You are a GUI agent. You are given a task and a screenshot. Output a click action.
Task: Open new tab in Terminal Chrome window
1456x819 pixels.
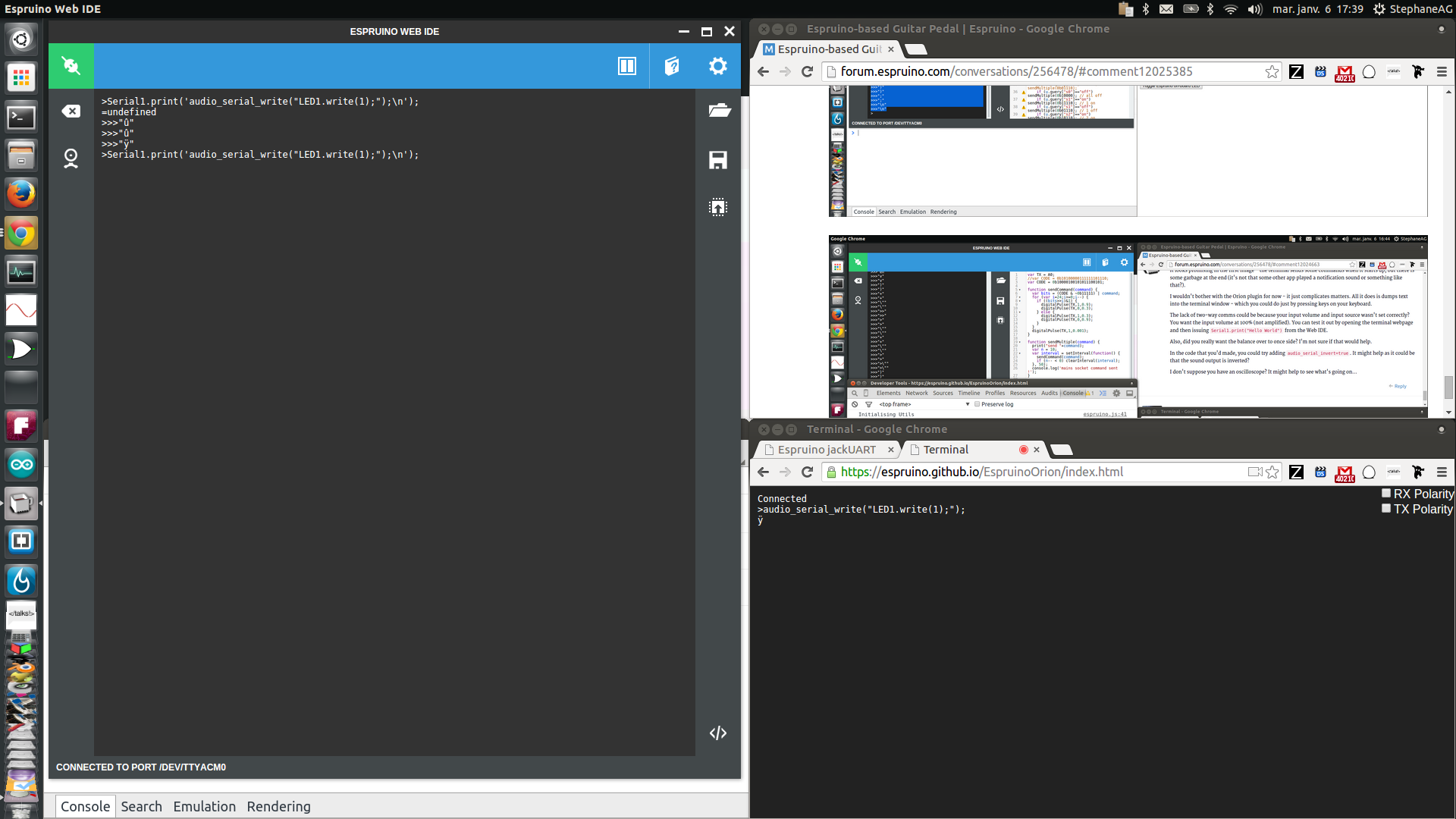[1062, 450]
